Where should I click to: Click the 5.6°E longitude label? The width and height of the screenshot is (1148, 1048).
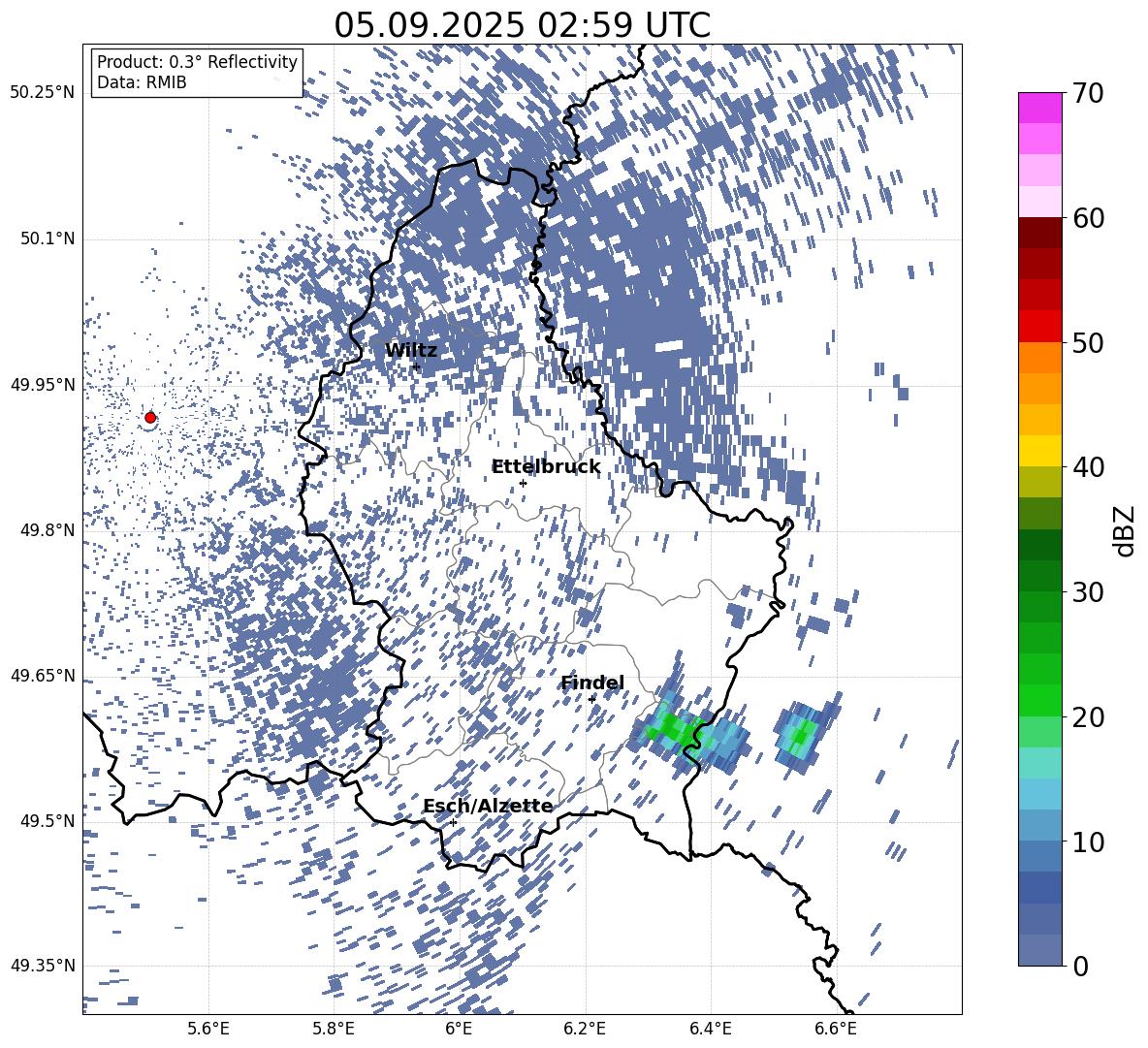click(208, 1029)
